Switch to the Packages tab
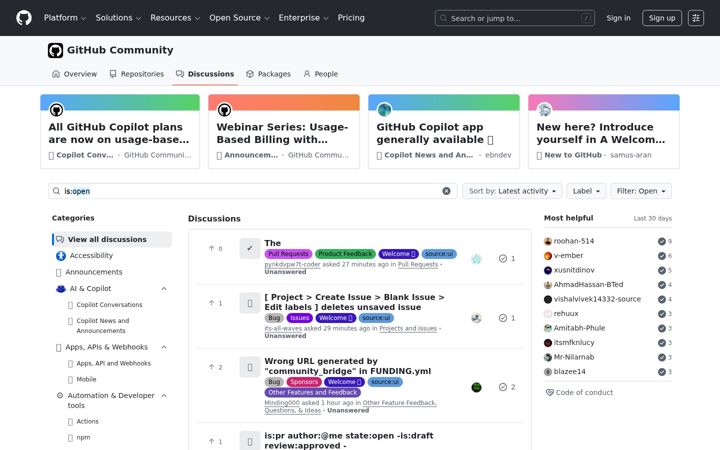The height and width of the screenshot is (450, 720). point(268,74)
